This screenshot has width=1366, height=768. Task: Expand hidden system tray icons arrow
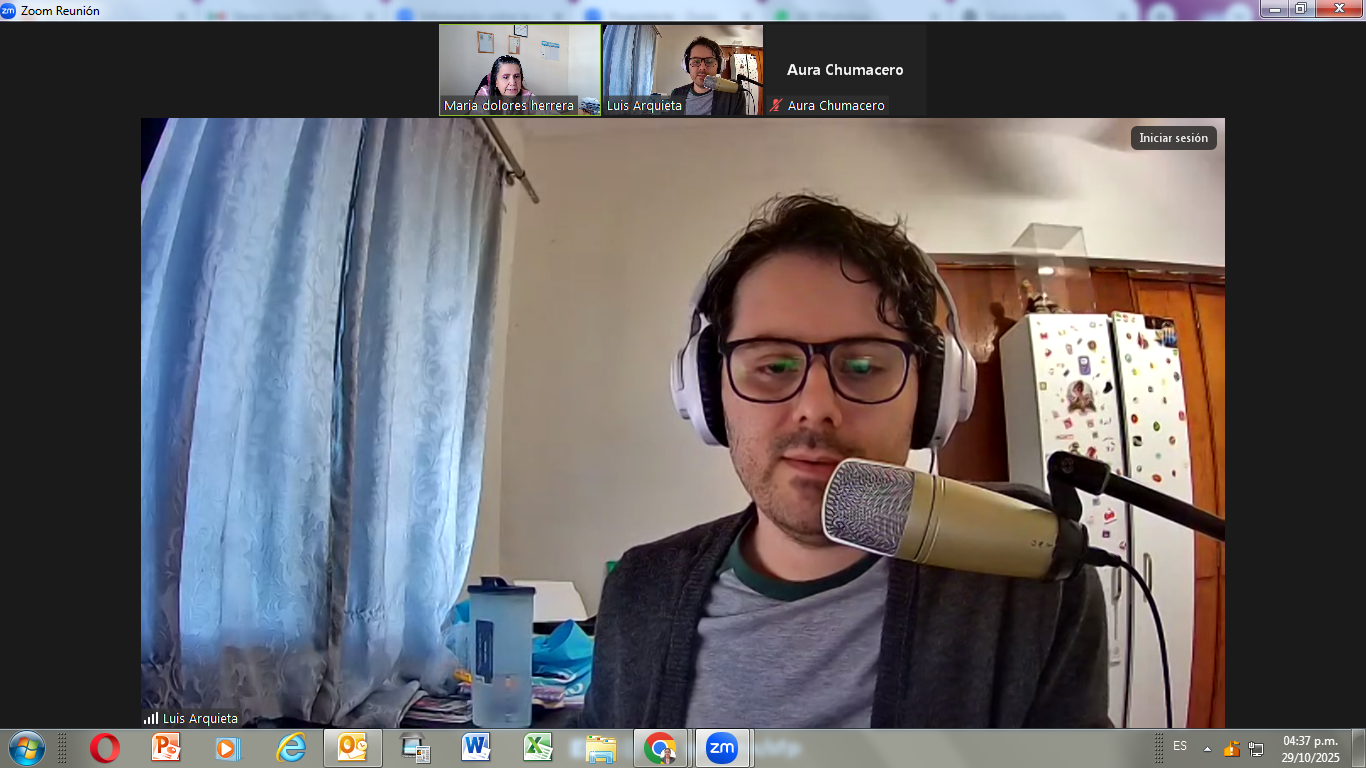coord(1207,748)
